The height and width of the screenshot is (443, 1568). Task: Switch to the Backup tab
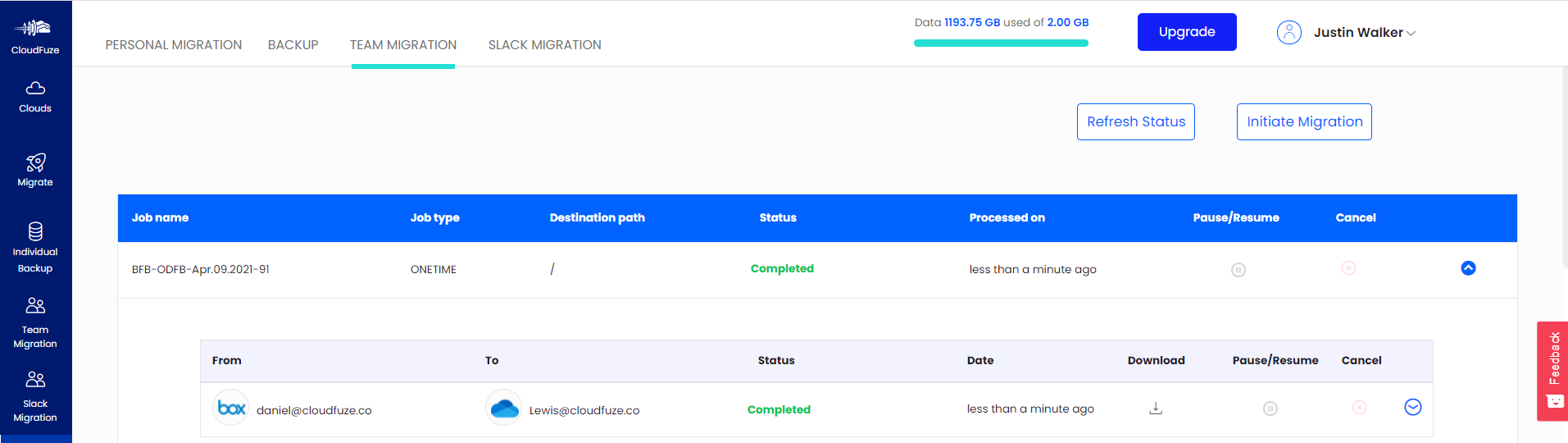click(293, 45)
